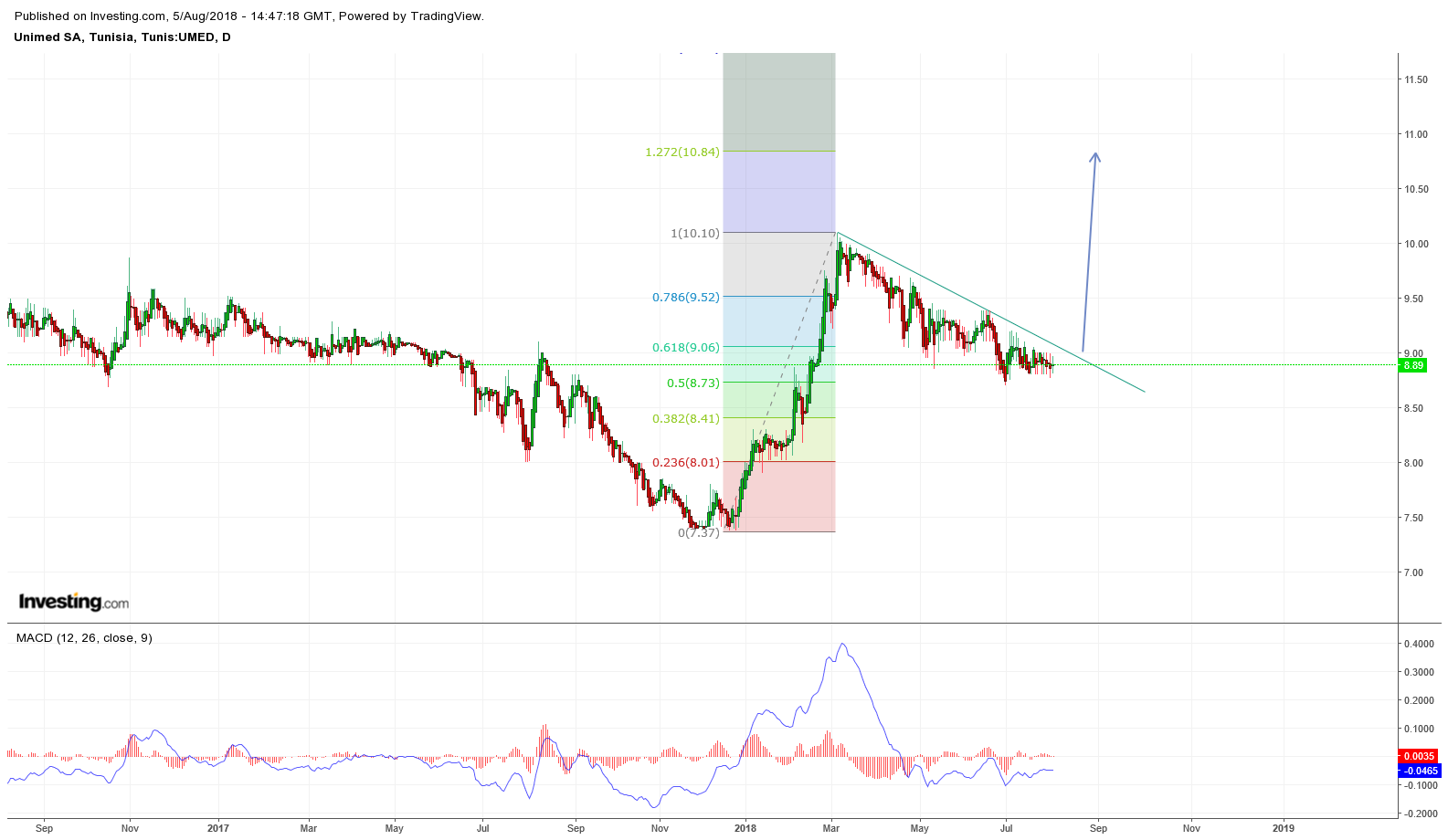Click the 2018 label on time axis

click(745, 828)
